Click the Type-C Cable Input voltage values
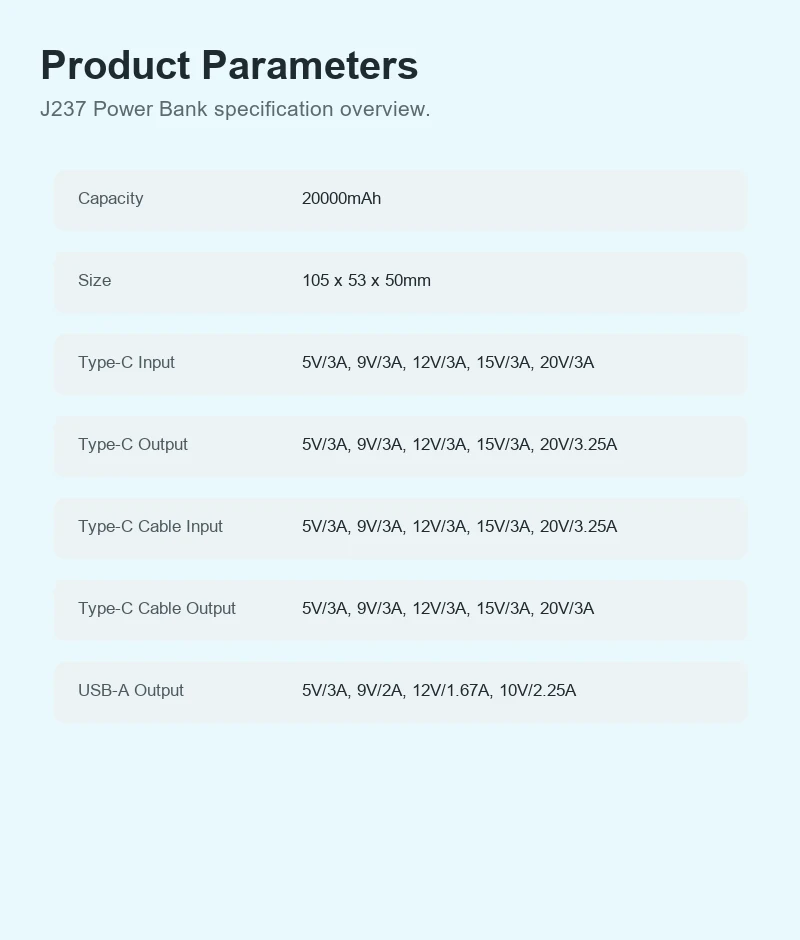 459,526
